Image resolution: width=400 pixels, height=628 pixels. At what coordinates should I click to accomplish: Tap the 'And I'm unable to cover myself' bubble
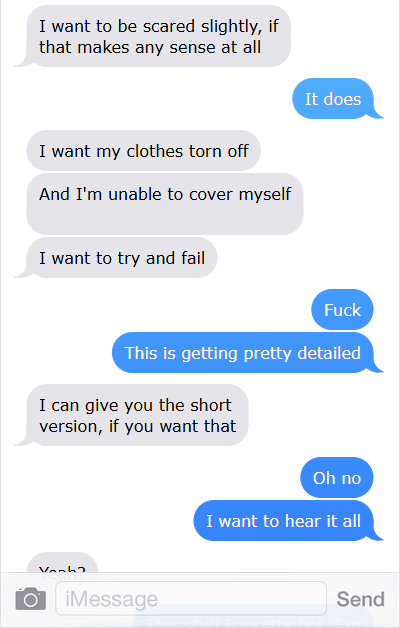pyautogui.click(x=165, y=204)
